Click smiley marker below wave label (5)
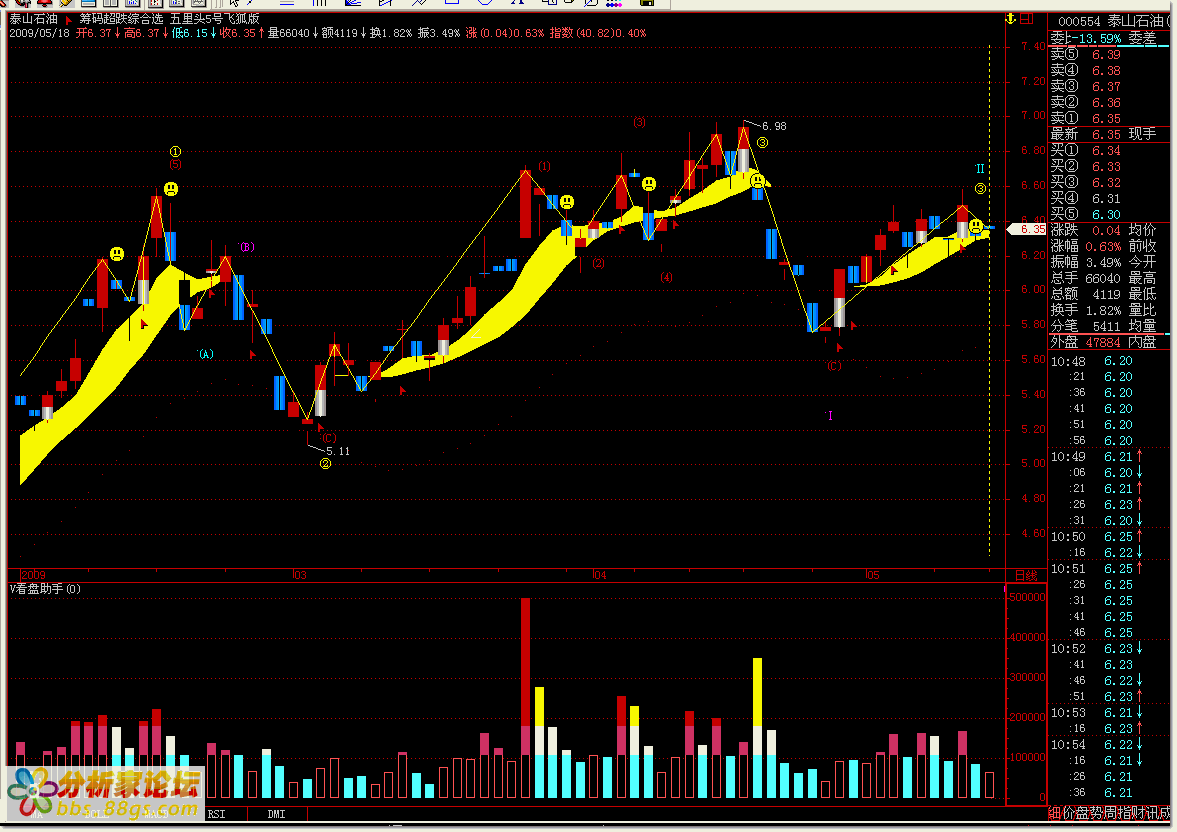Image resolution: width=1177 pixels, height=832 pixels. (171, 189)
